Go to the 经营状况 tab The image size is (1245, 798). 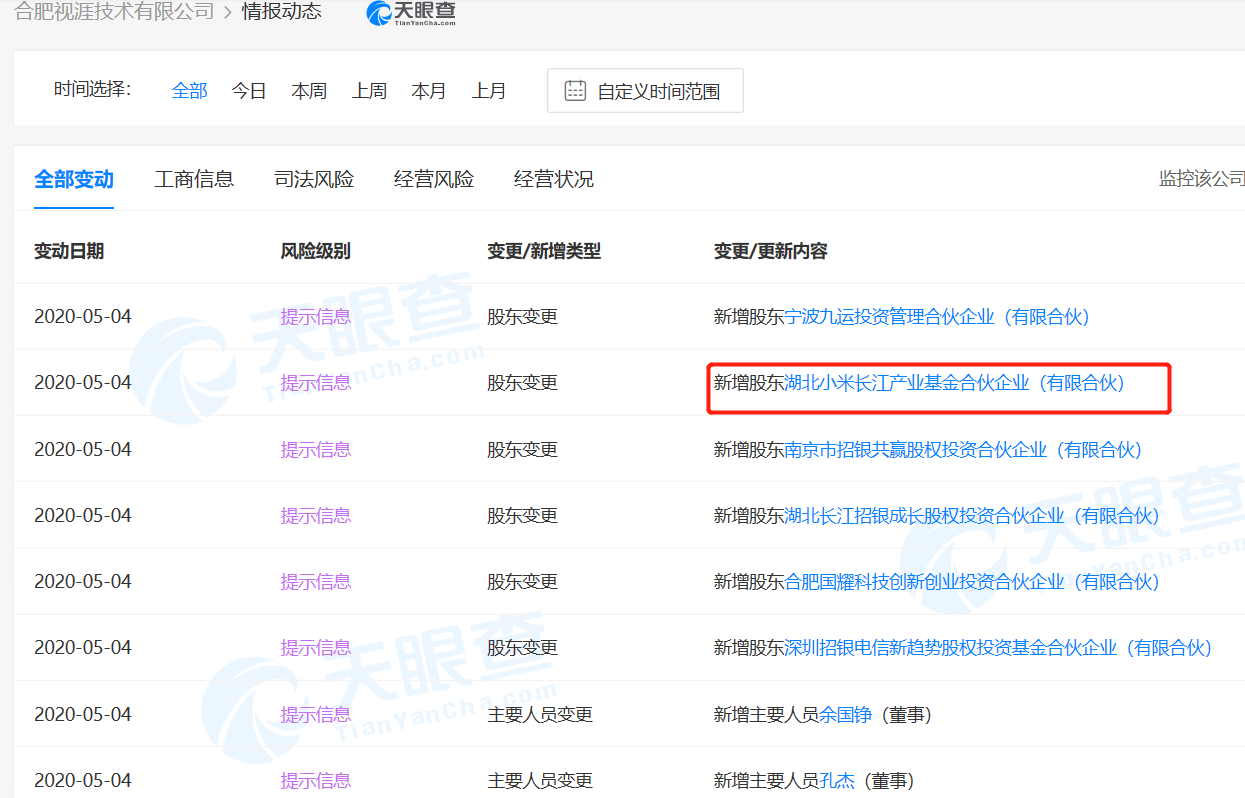point(554,180)
